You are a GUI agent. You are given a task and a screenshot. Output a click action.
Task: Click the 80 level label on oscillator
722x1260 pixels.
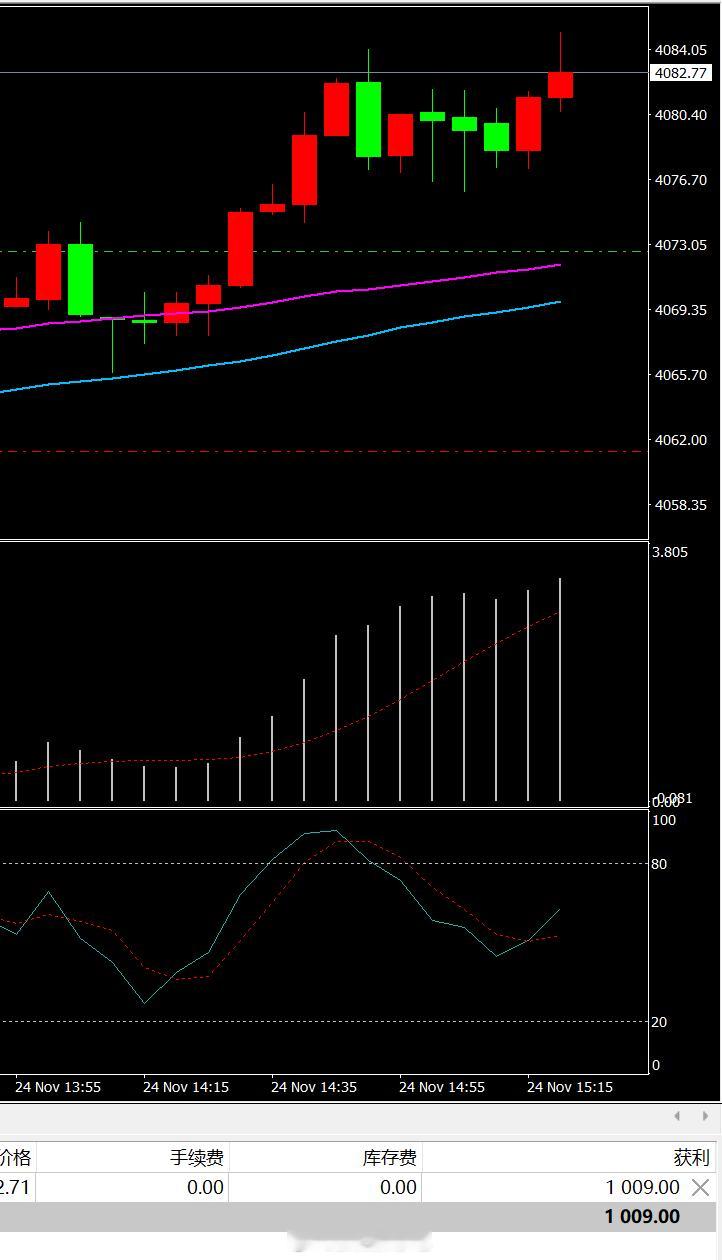pyautogui.click(x=659, y=864)
